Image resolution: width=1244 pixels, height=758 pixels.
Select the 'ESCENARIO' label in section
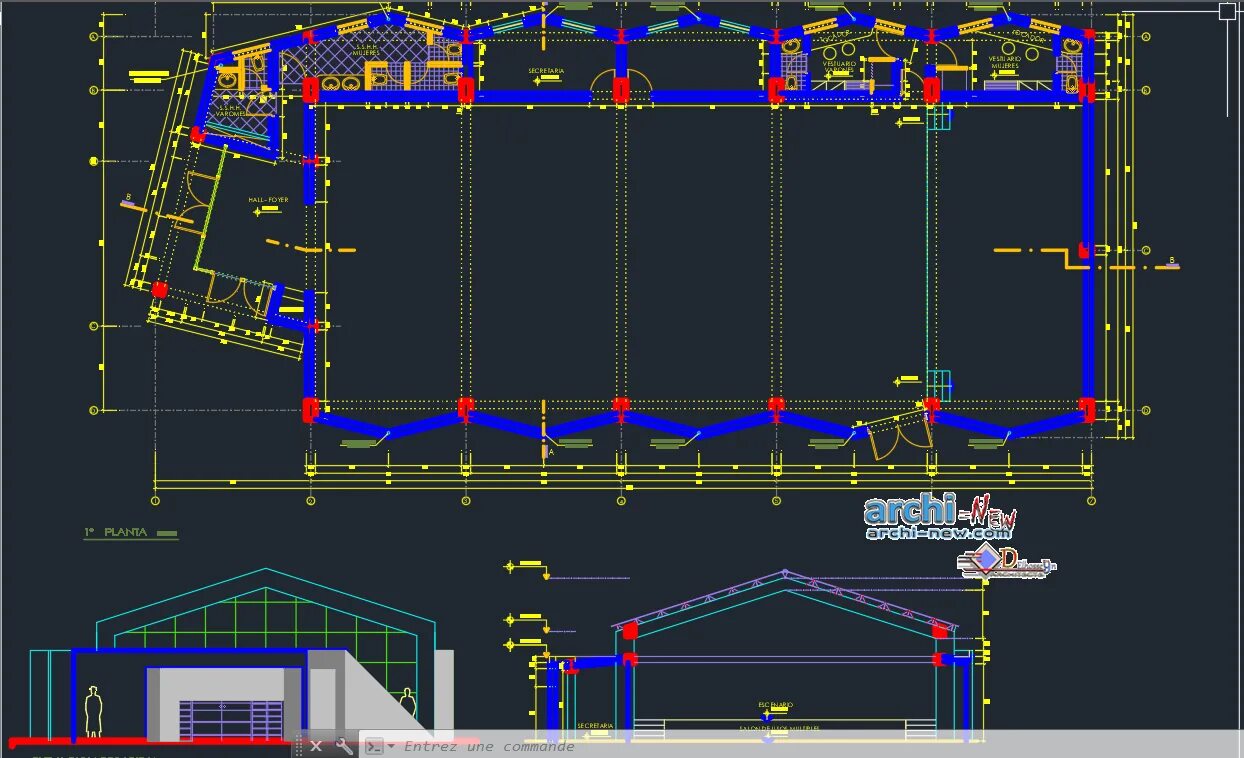coord(775,705)
